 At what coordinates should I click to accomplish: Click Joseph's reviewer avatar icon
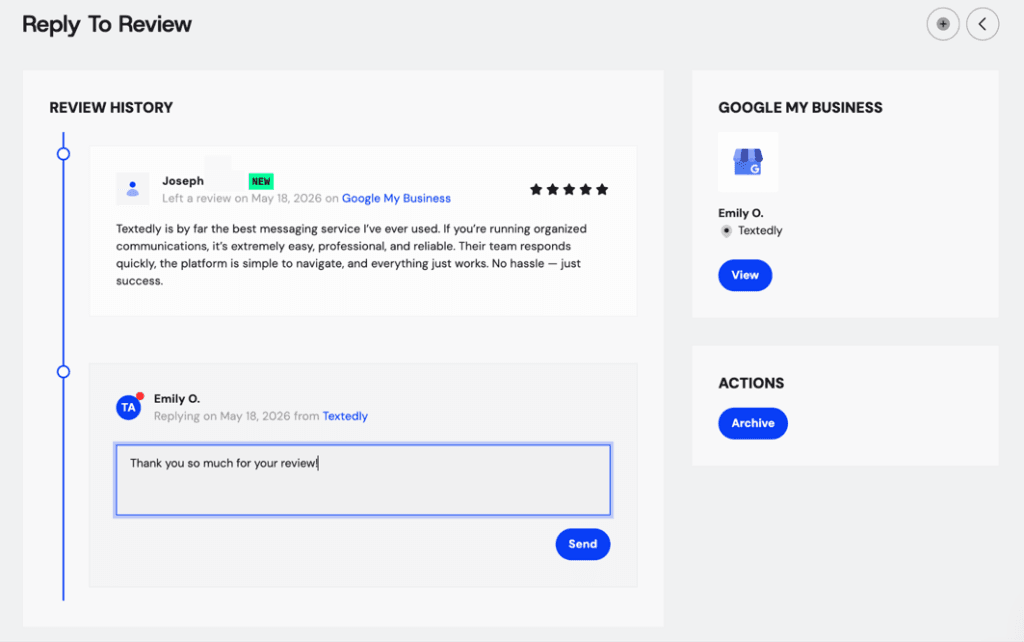pos(133,189)
